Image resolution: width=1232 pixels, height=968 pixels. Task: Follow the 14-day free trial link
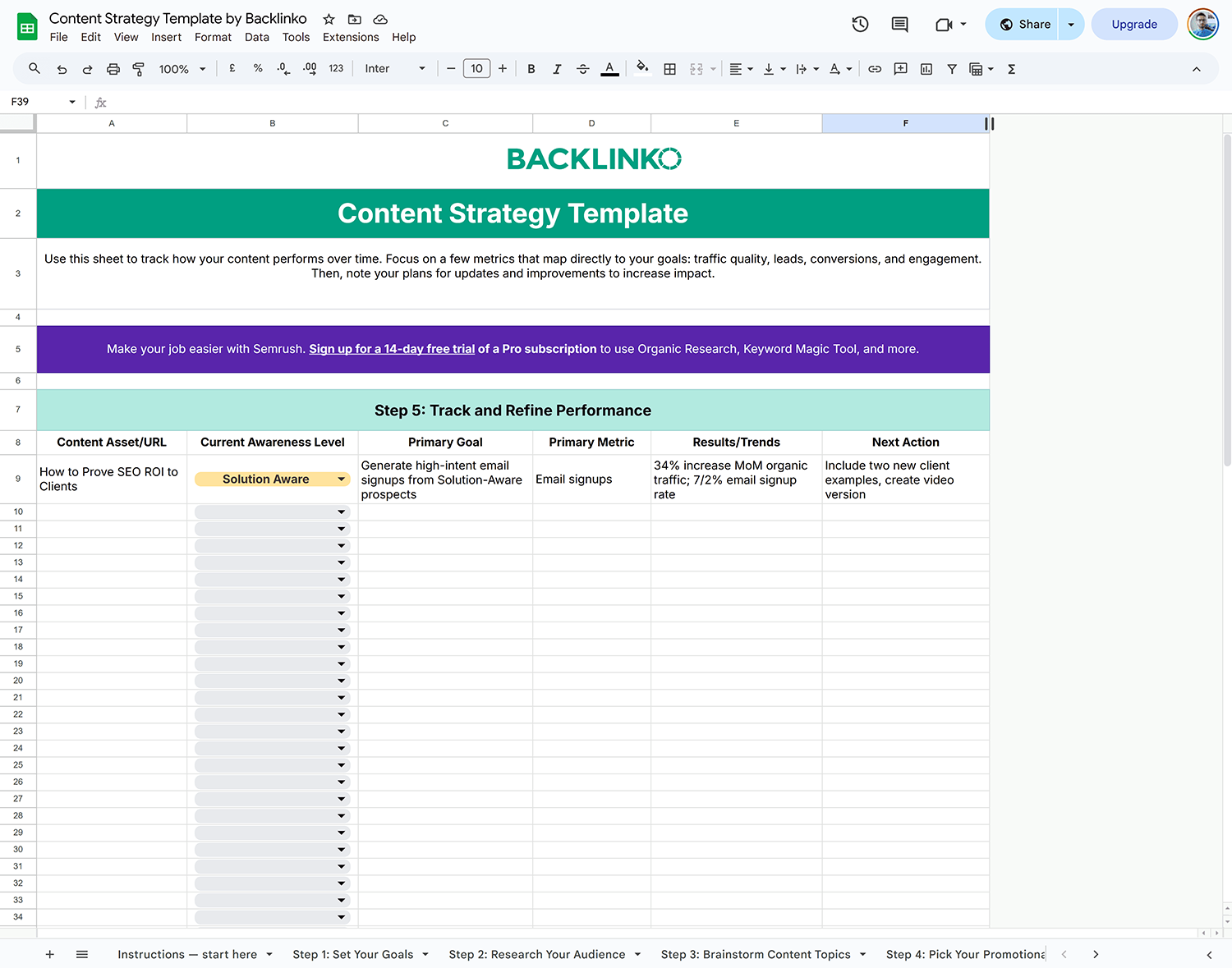click(392, 349)
